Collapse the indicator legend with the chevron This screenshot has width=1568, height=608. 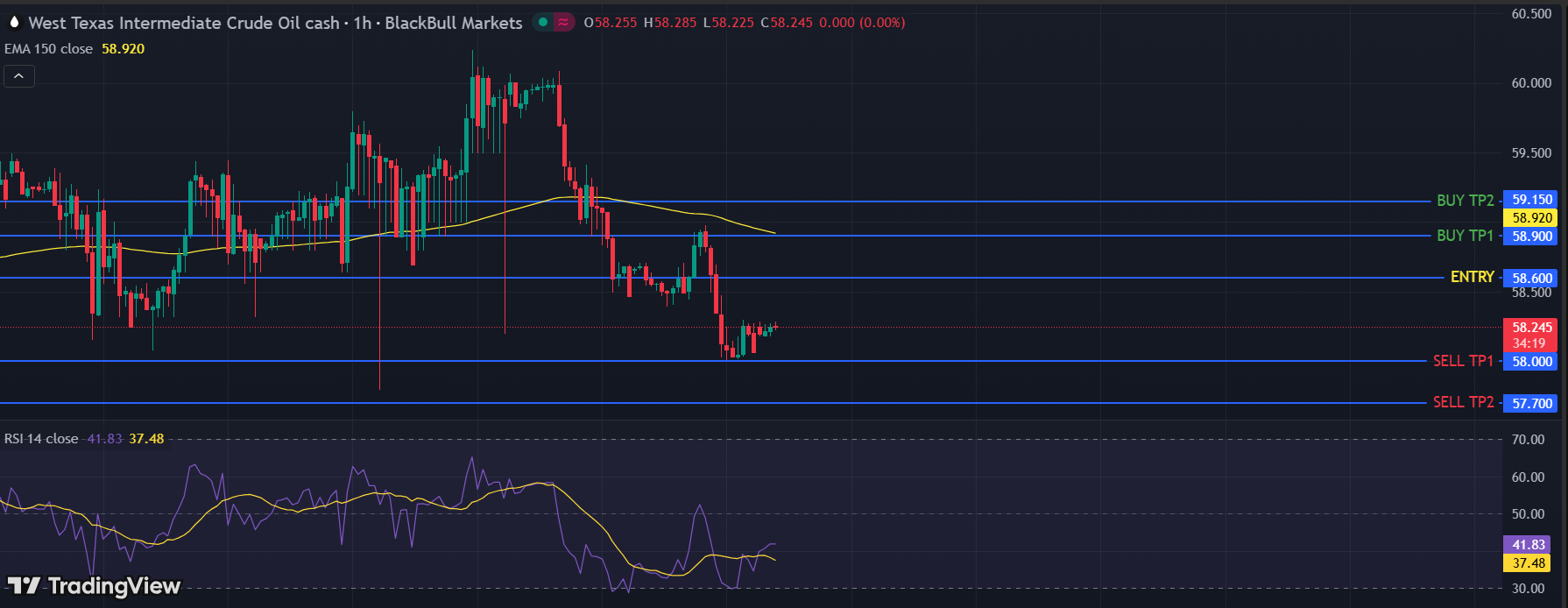(19, 76)
